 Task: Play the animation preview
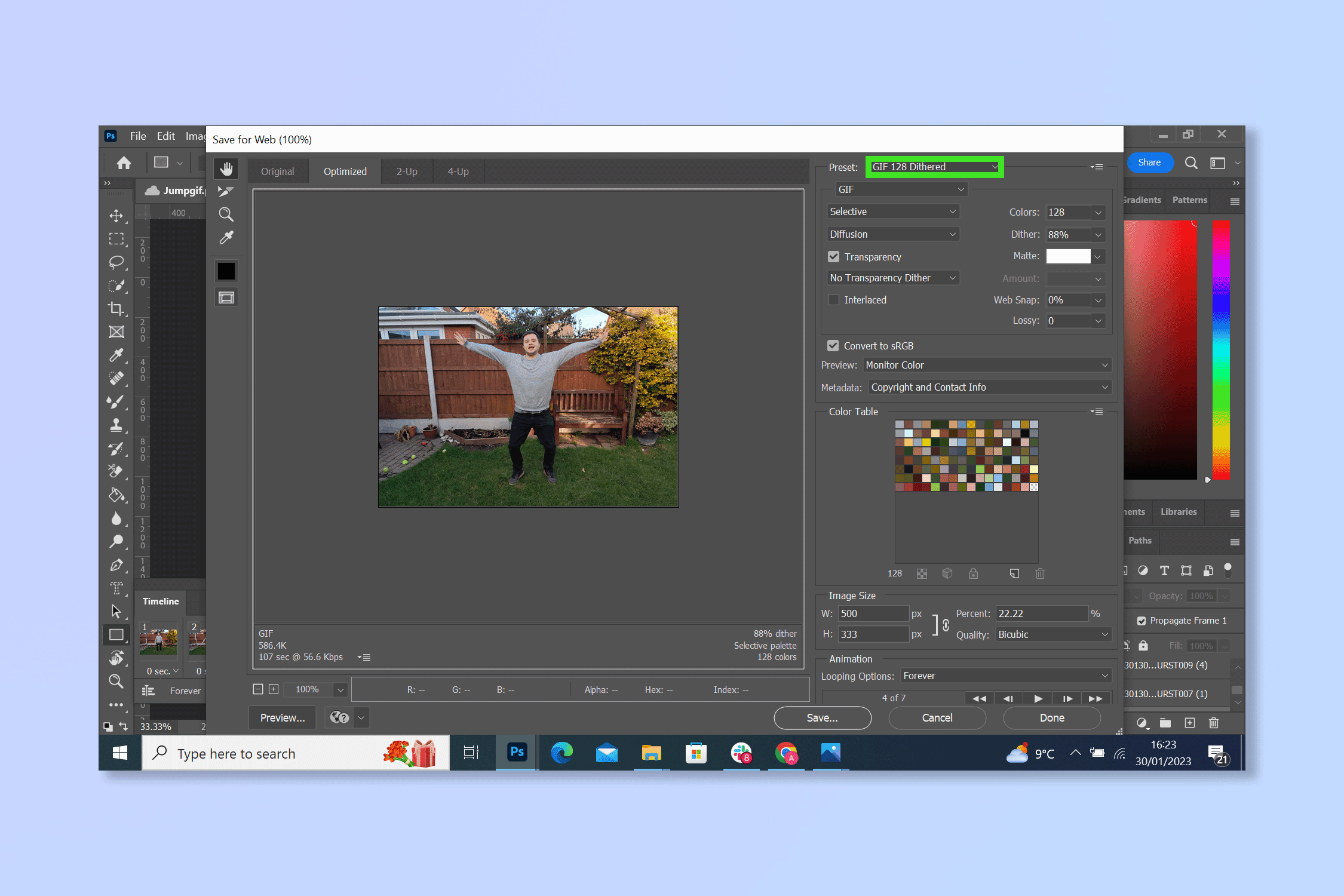click(x=1038, y=698)
